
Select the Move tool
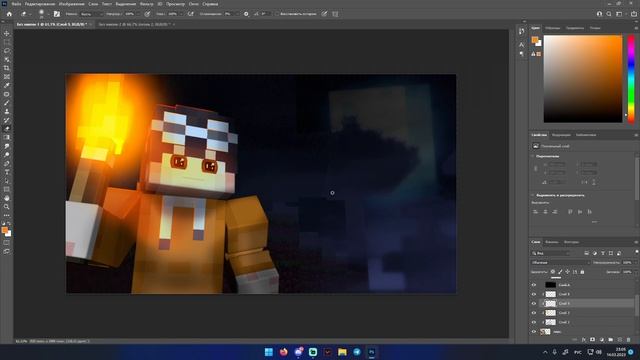7,33
